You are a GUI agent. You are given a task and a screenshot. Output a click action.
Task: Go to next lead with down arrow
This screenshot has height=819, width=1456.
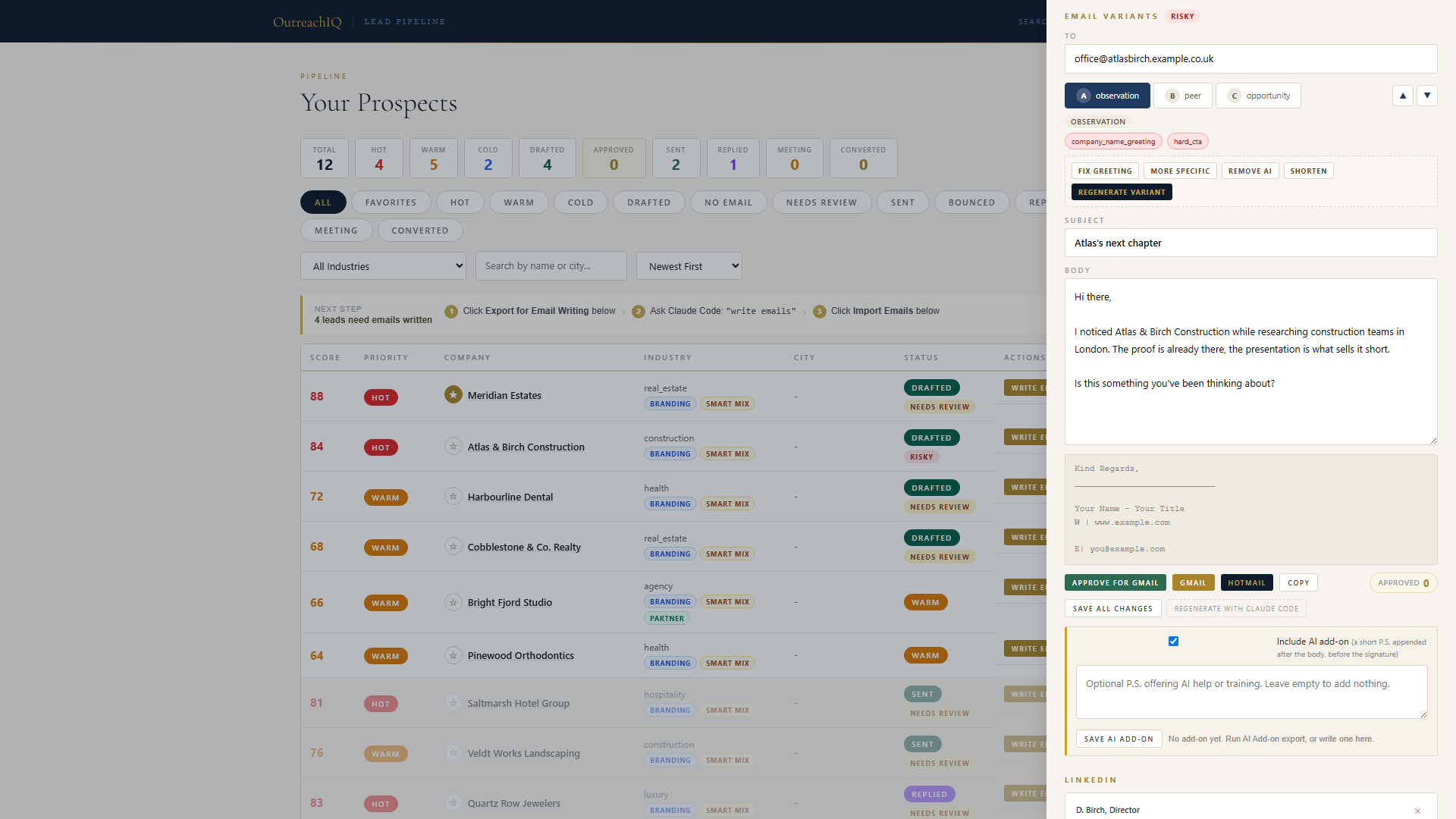[1427, 96]
